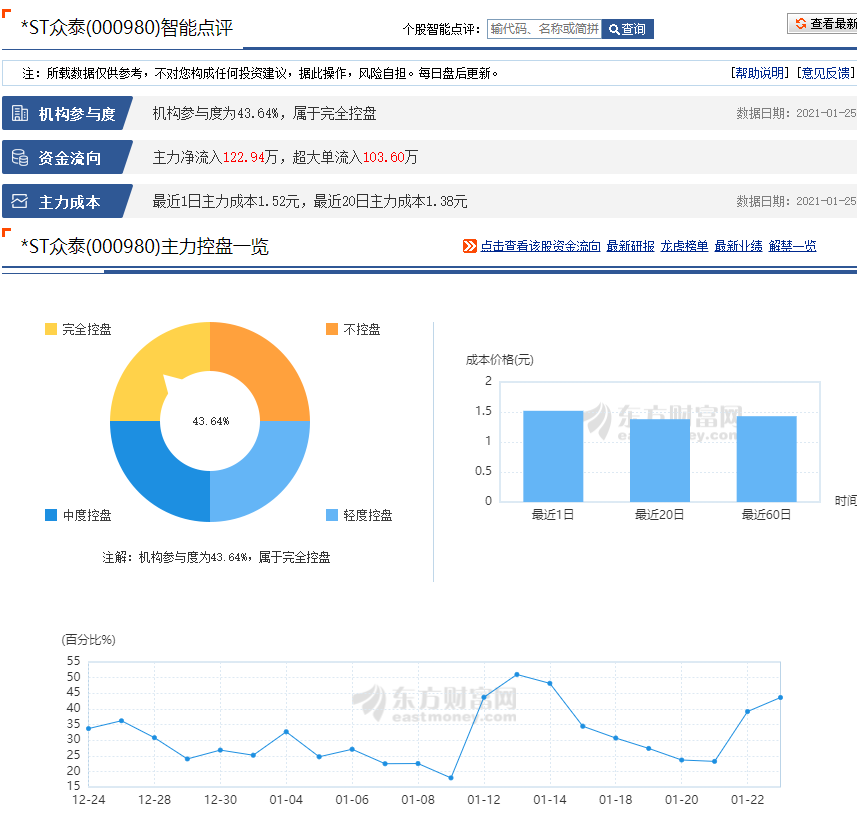The height and width of the screenshot is (828, 857).
Task: Open the 帮助说明 help link
Action: (x=760, y=73)
